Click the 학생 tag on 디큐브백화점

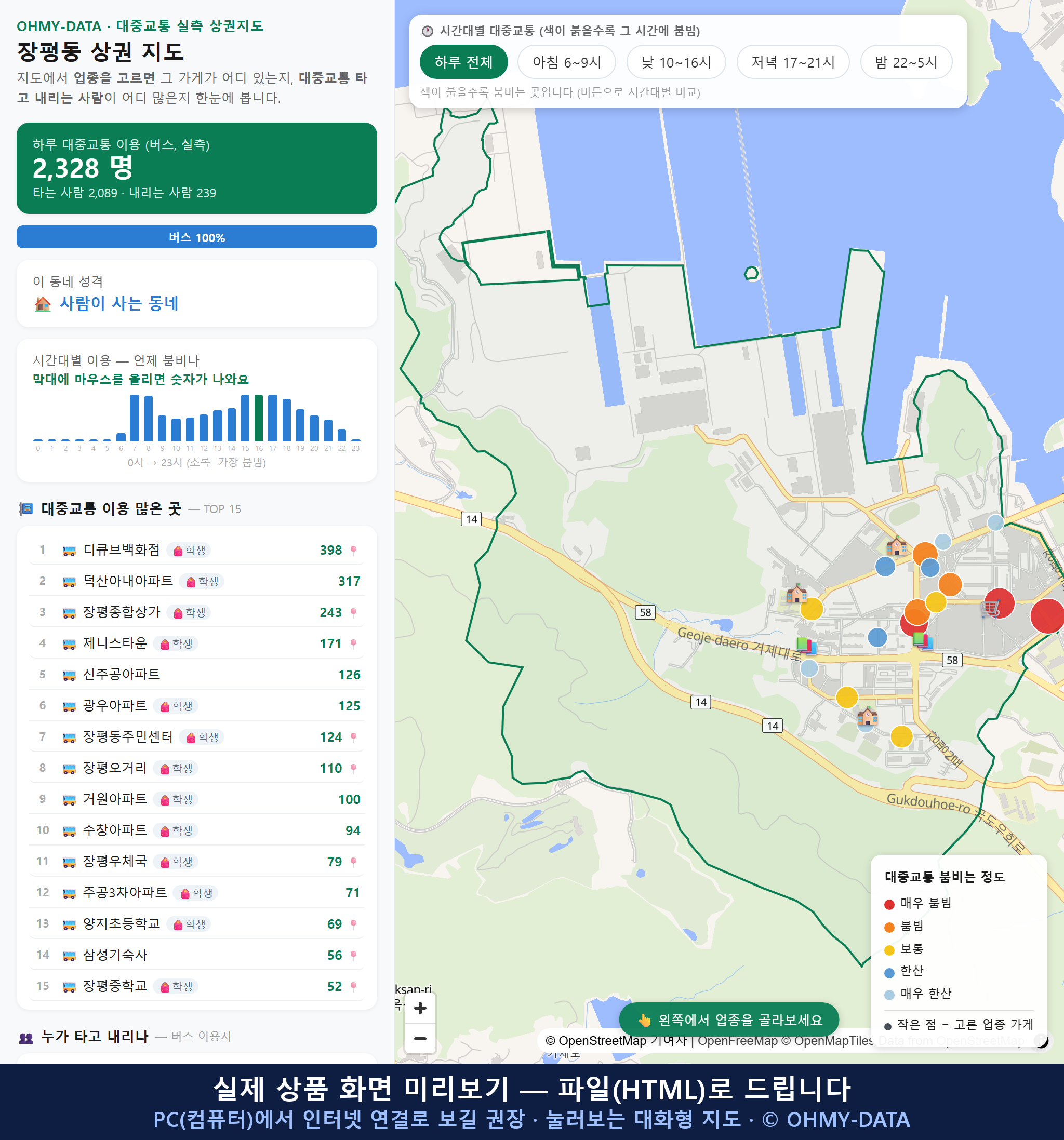pos(189,551)
